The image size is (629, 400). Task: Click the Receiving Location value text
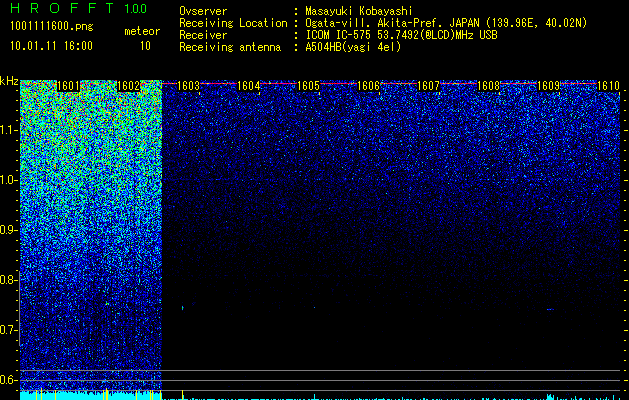click(x=446, y=23)
